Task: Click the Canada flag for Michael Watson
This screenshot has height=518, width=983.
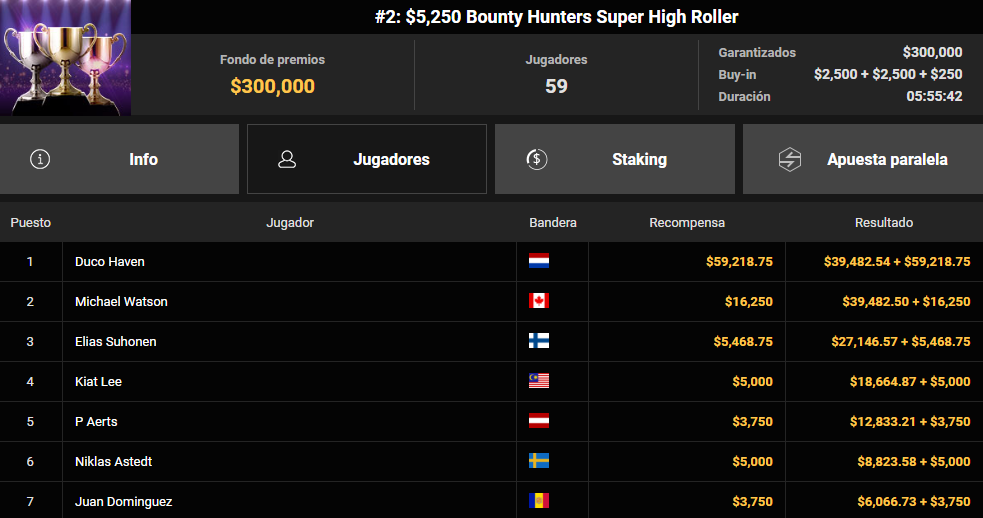Action: coord(539,301)
